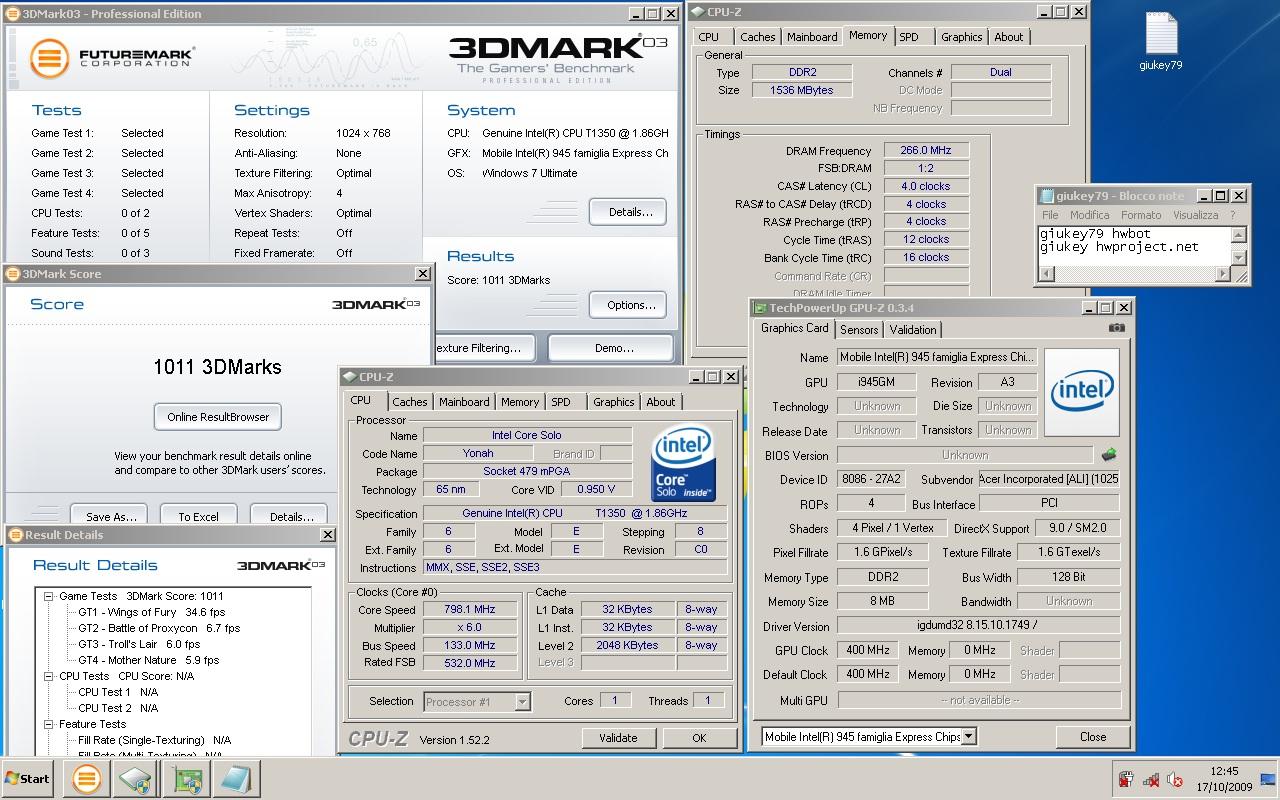Click the Notepad title bar icon

point(1046,196)
